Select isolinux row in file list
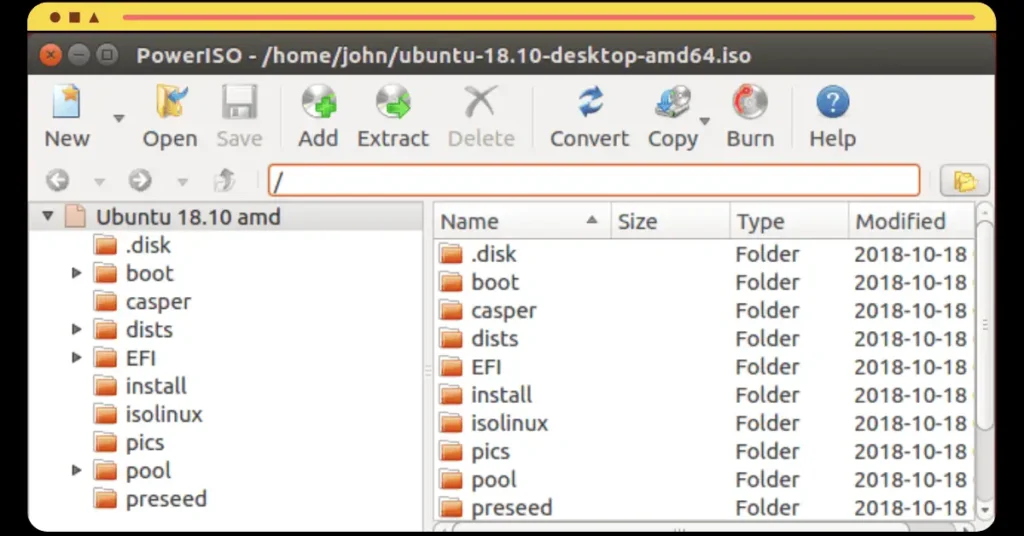1024x536 pixels. [x=703, y=423]
